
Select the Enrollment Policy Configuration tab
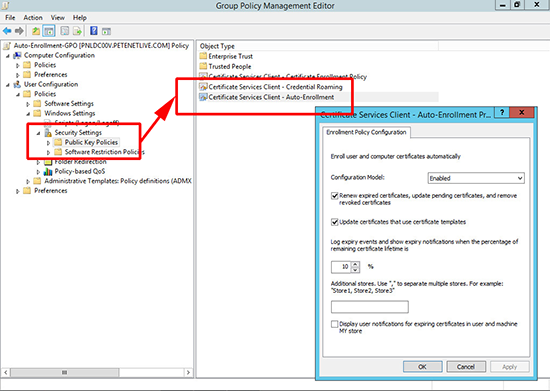tap(366, 132)
